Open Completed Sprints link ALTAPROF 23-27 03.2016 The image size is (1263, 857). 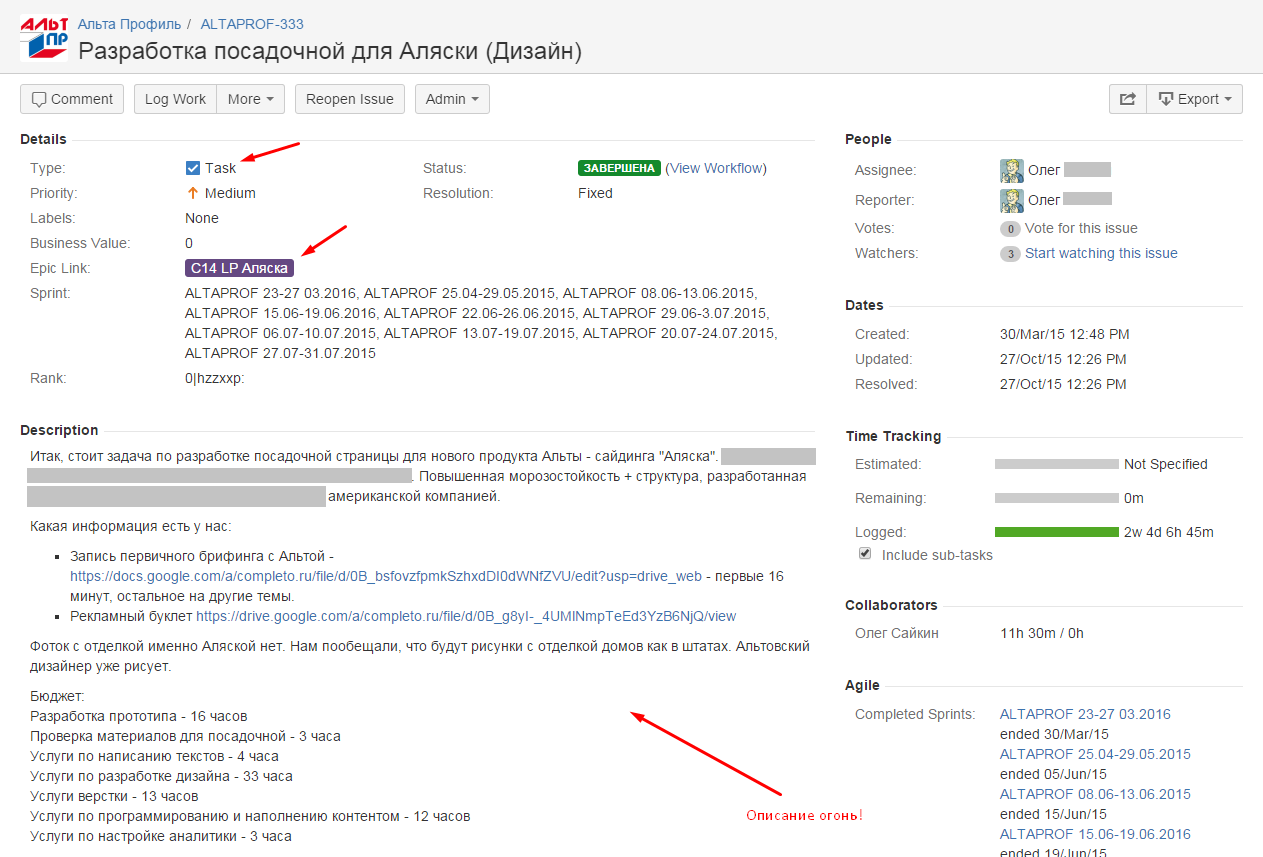point(1085,714)
